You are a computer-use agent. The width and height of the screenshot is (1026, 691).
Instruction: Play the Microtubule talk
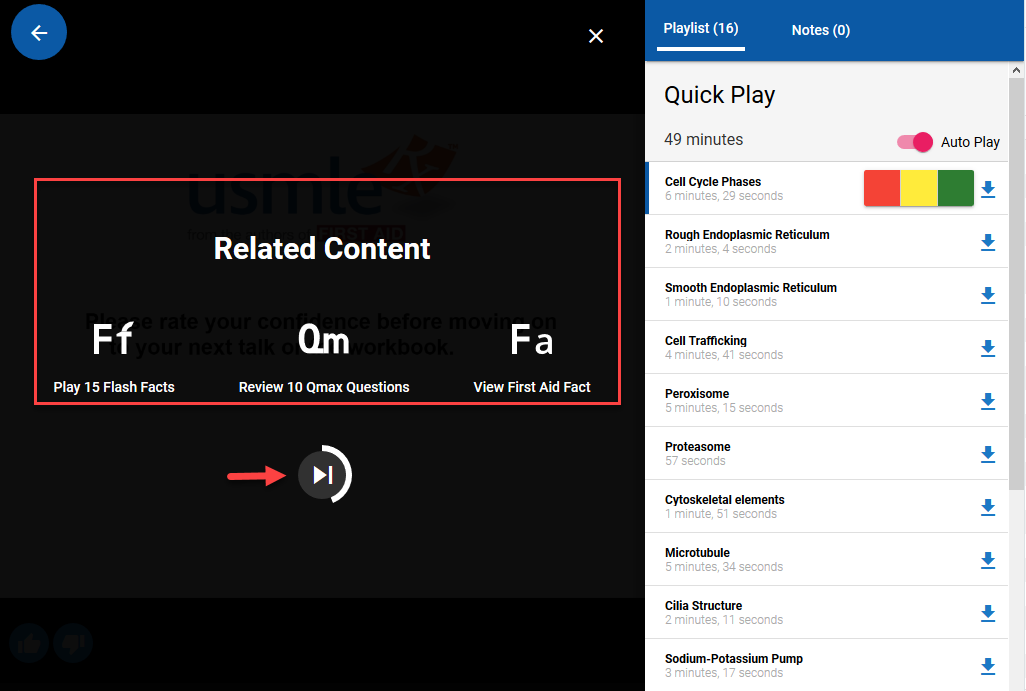(826, 559)
